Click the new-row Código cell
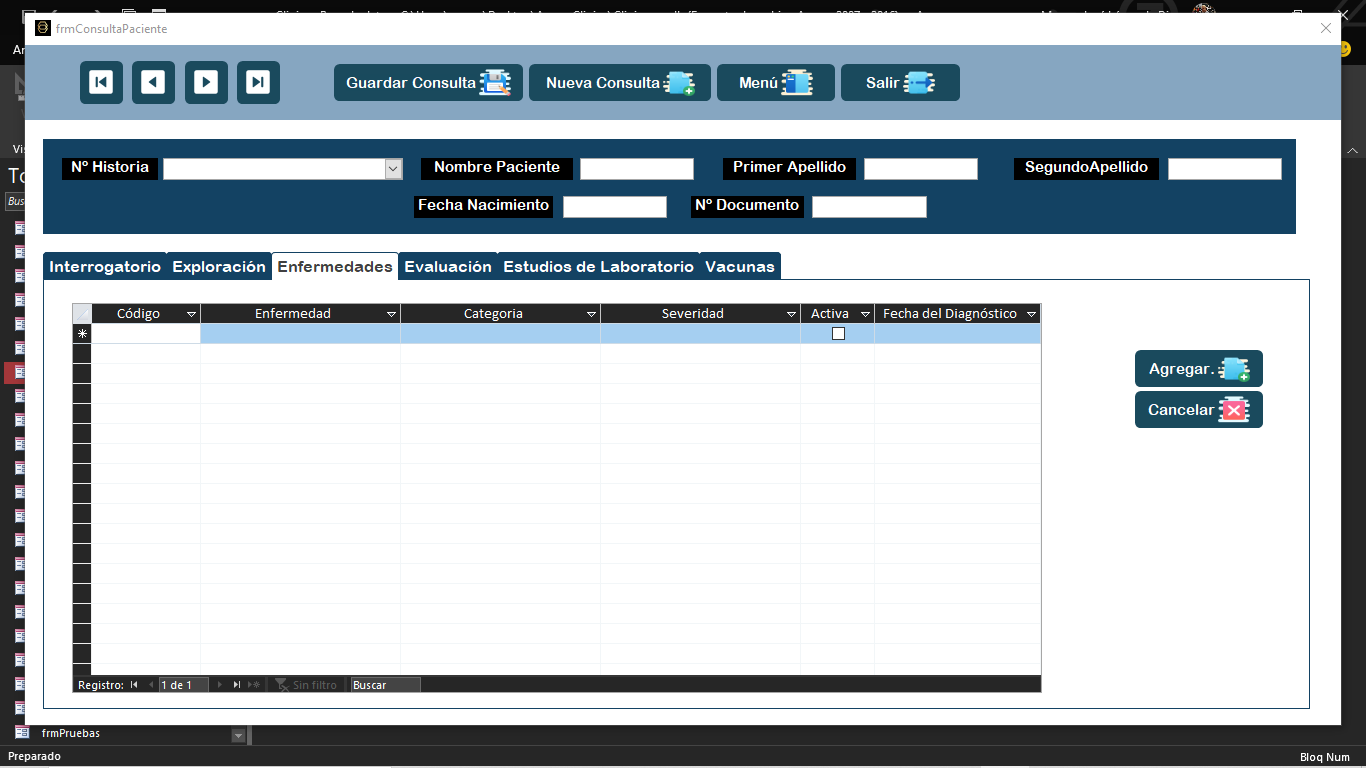 [x=146, y=334]
